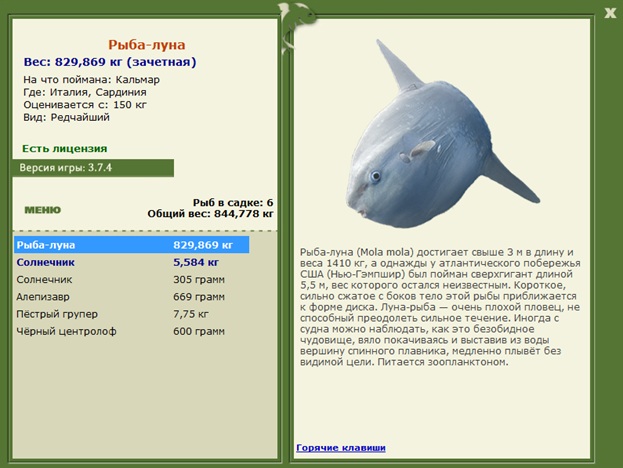623x468 pixels.
Task: Click the Рыб в садке count
Action: pyautogui.click(x=232, y=202)
